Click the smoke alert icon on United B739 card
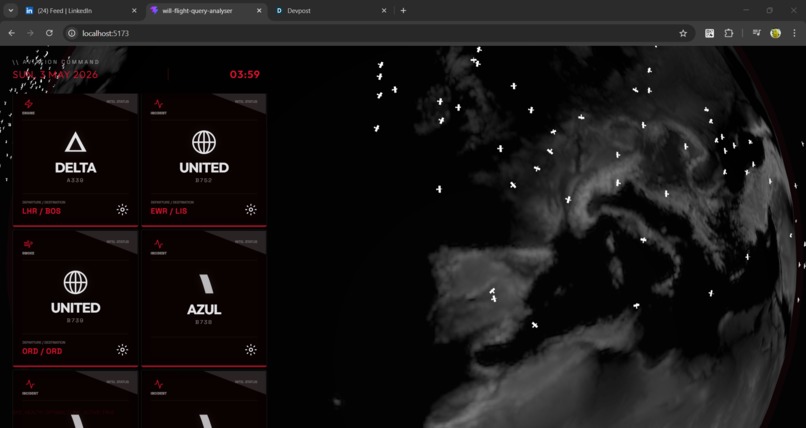This screenshot has width=806, height=428. 29,244
